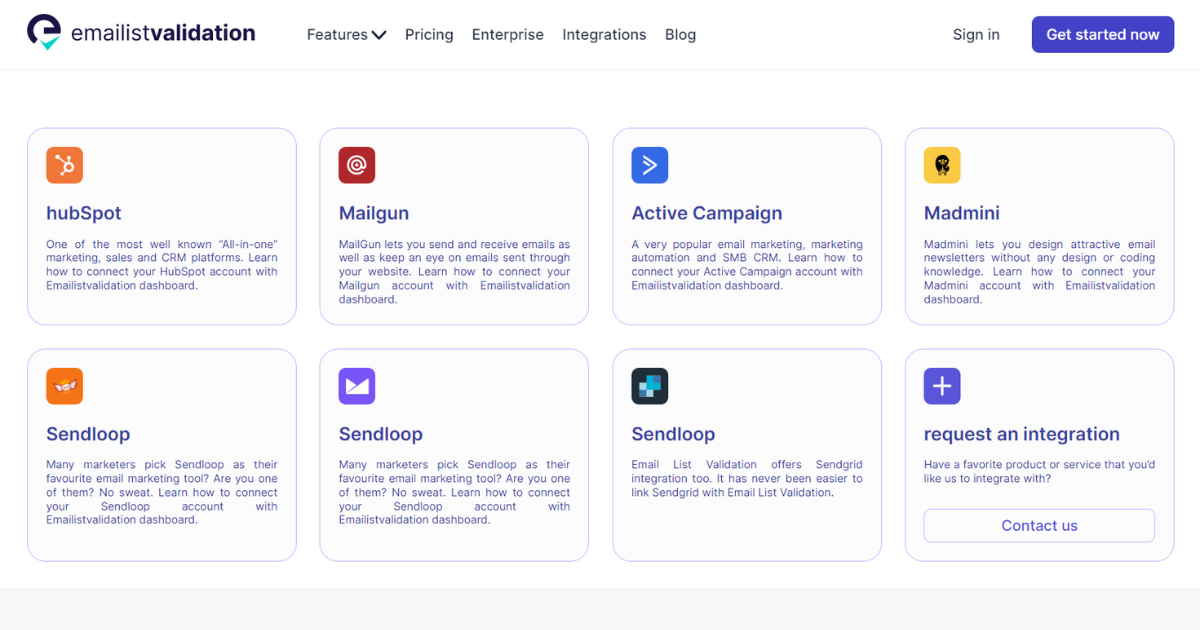Open the hubSpot card title

click(84, 213)
